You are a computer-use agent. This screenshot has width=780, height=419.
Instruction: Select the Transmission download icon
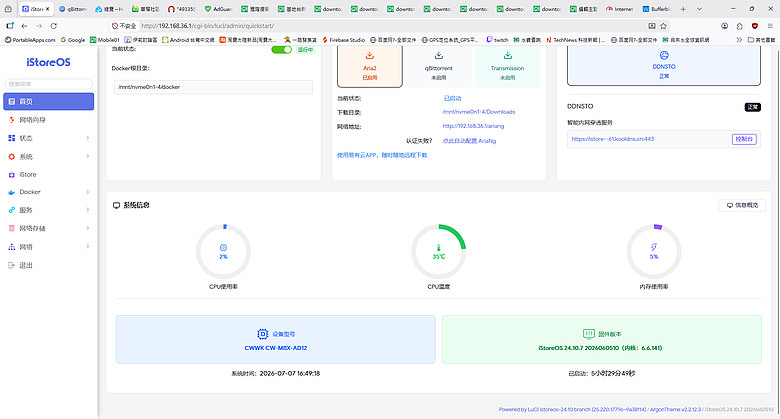(x=507, y=55)
